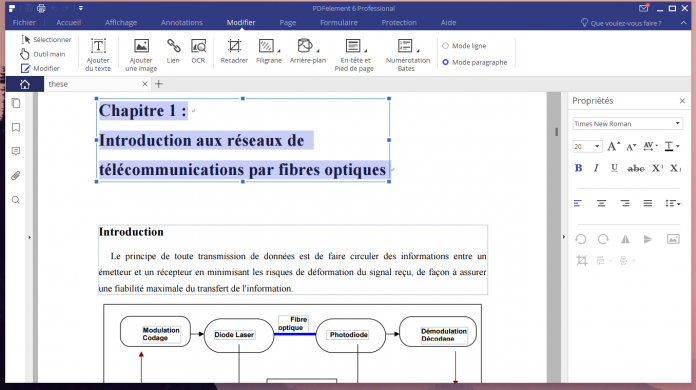Align text right
This screenshot has width=696, height=390.
pos(625,203)
